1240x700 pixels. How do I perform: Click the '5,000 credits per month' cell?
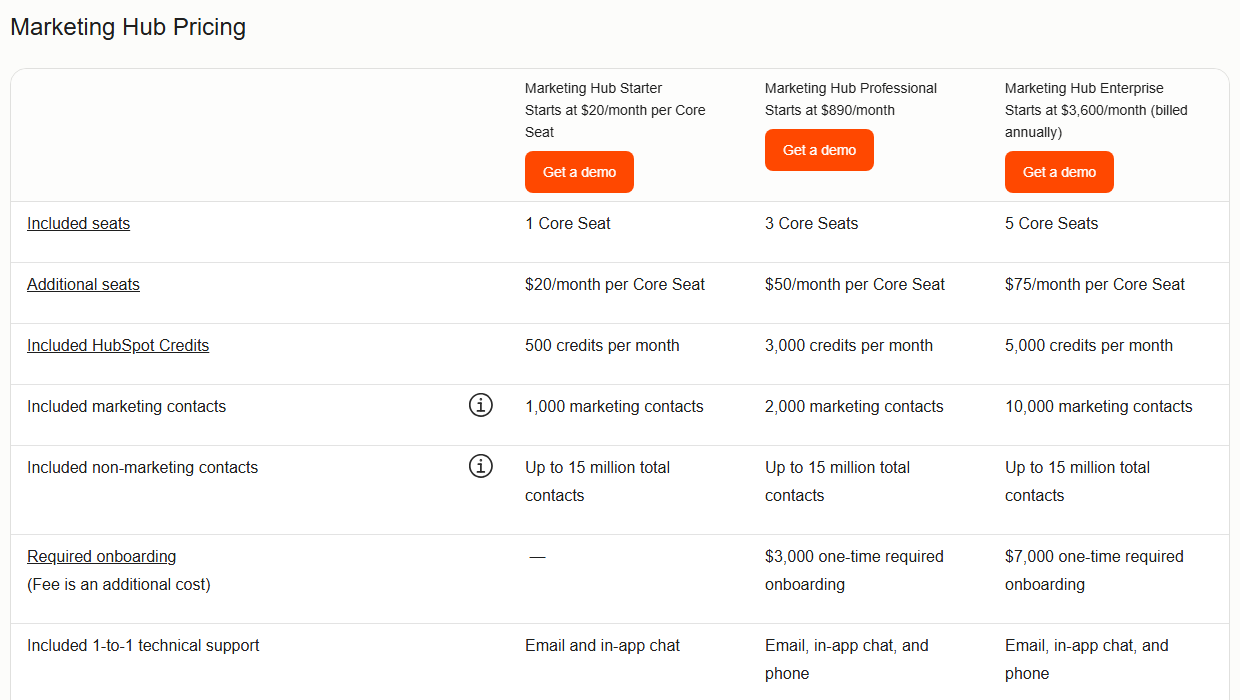(x=1089, y=346)
